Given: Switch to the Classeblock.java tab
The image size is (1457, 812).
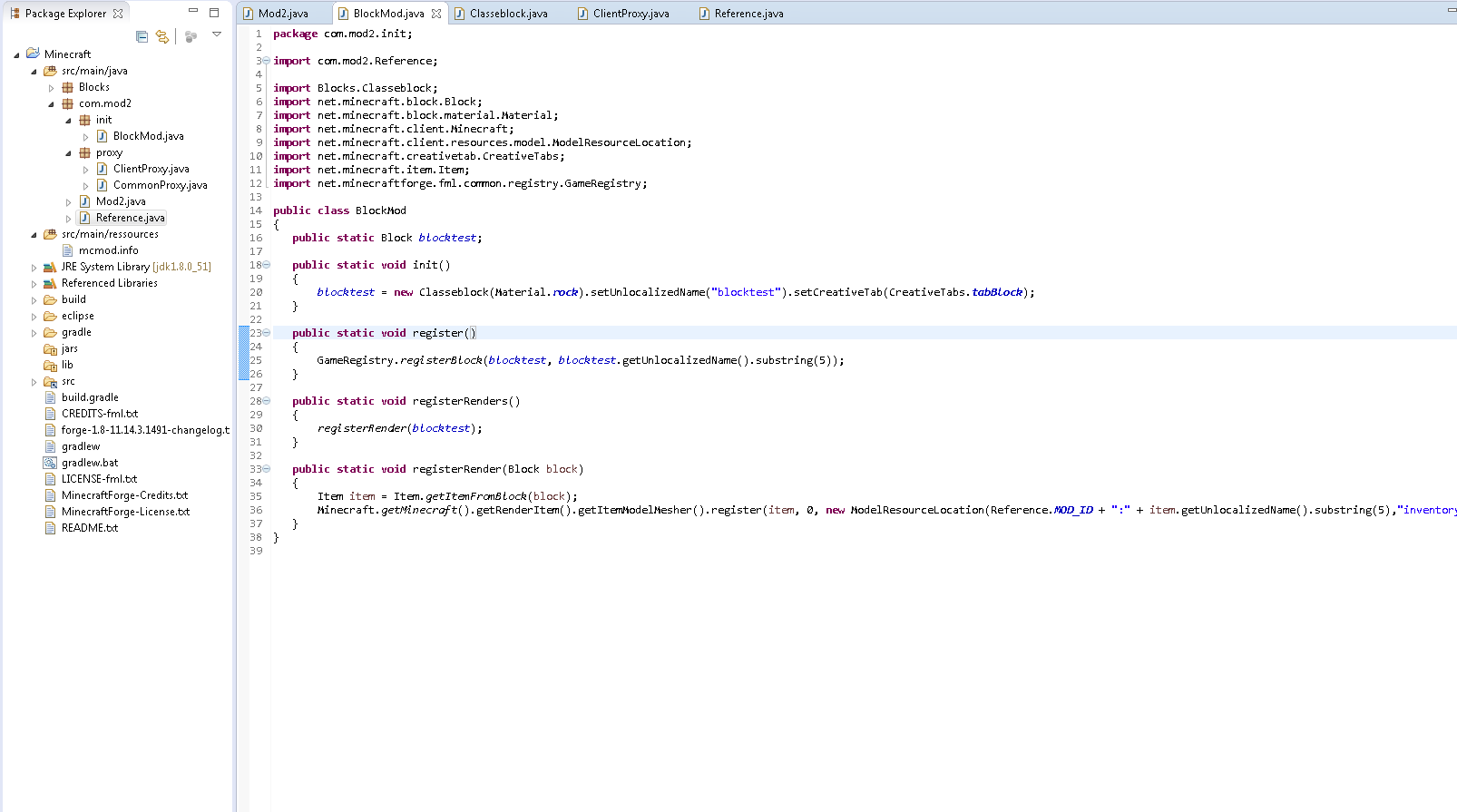Looking at the screenshot, I should (x=508, y=14).
